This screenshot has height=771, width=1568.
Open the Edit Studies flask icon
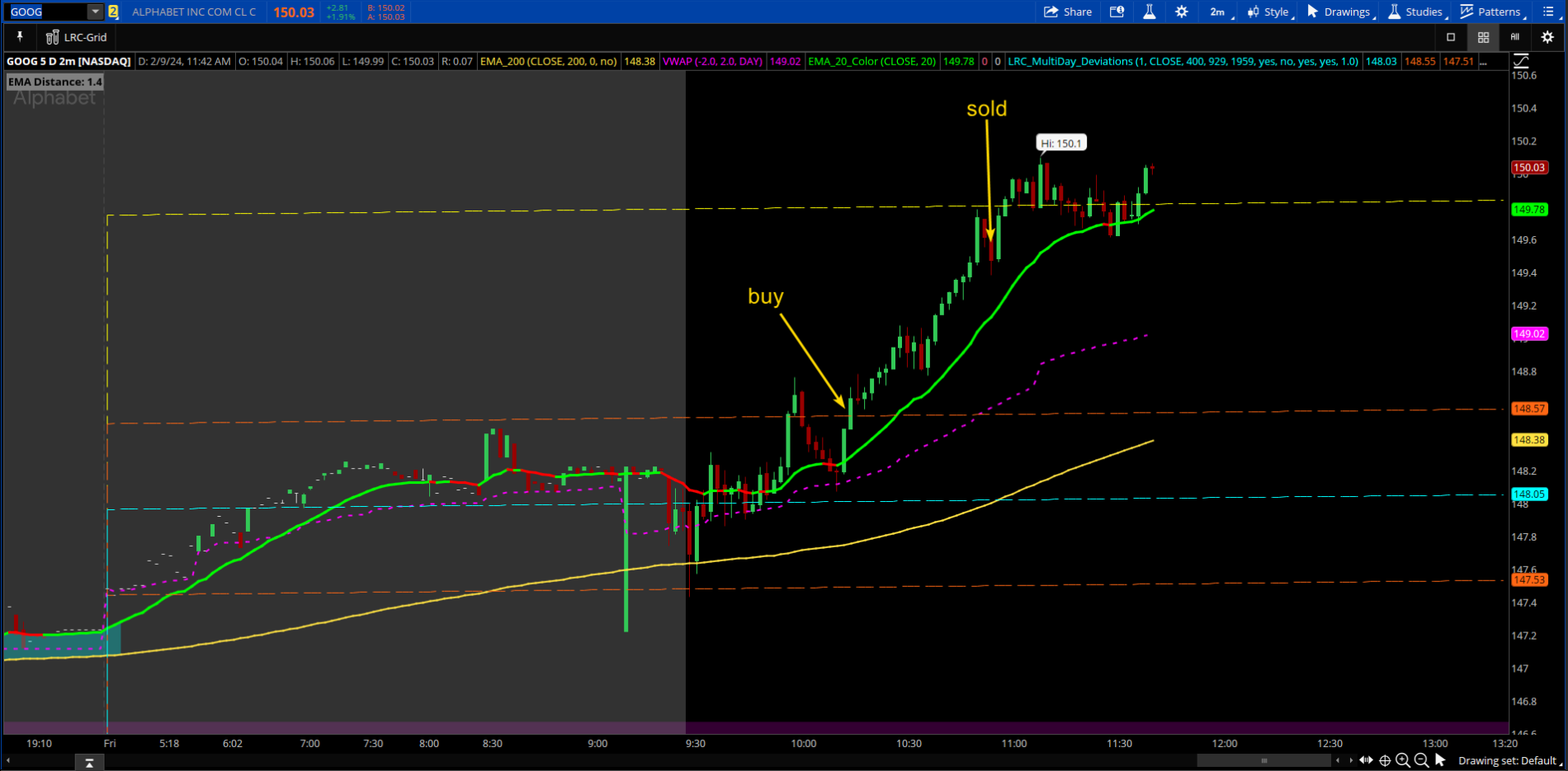[1149, 12]
